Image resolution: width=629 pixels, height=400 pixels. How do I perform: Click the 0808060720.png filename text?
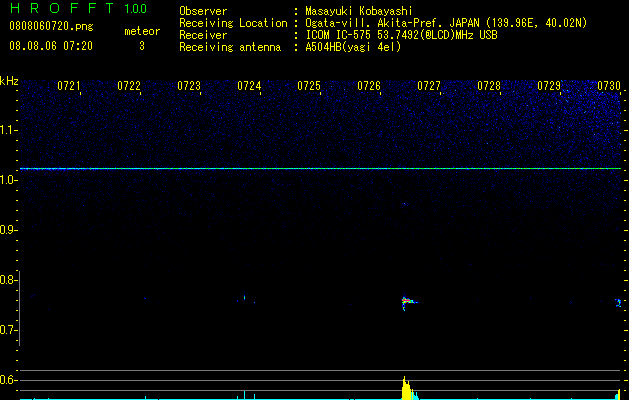pyautogui.click(x=51, y=26)
